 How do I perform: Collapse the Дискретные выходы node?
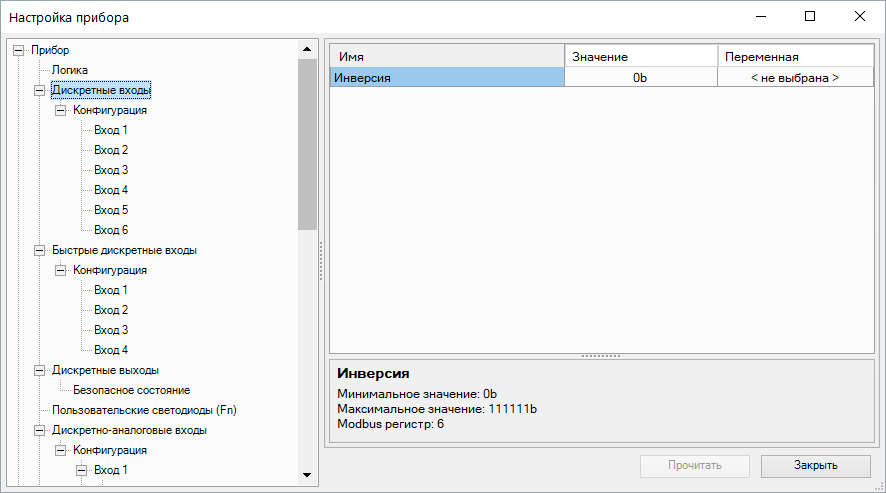point(39,370)
